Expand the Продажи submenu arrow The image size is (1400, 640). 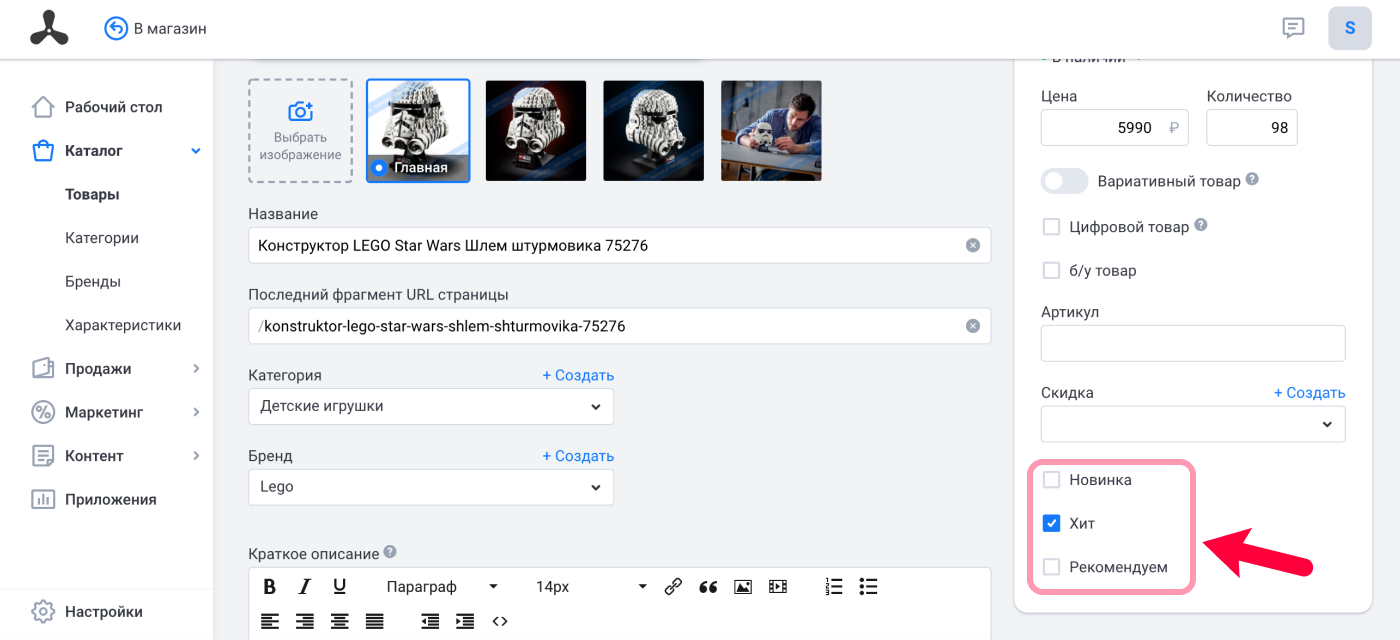196,369
